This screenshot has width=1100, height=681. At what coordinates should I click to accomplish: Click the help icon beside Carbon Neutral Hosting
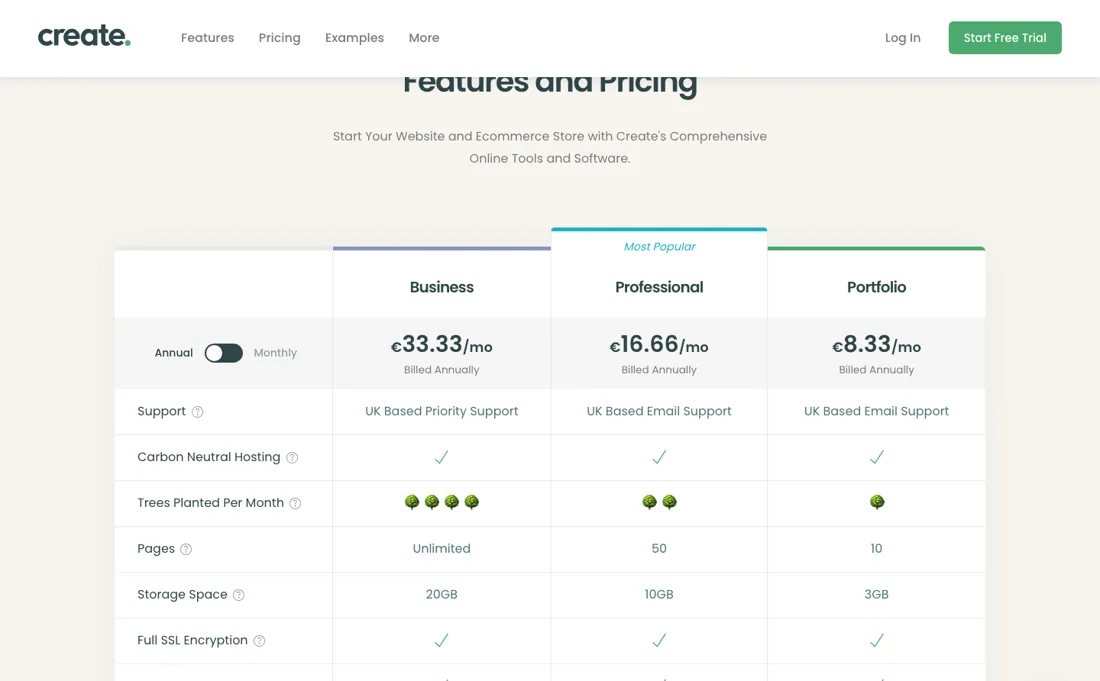point(293,457)
